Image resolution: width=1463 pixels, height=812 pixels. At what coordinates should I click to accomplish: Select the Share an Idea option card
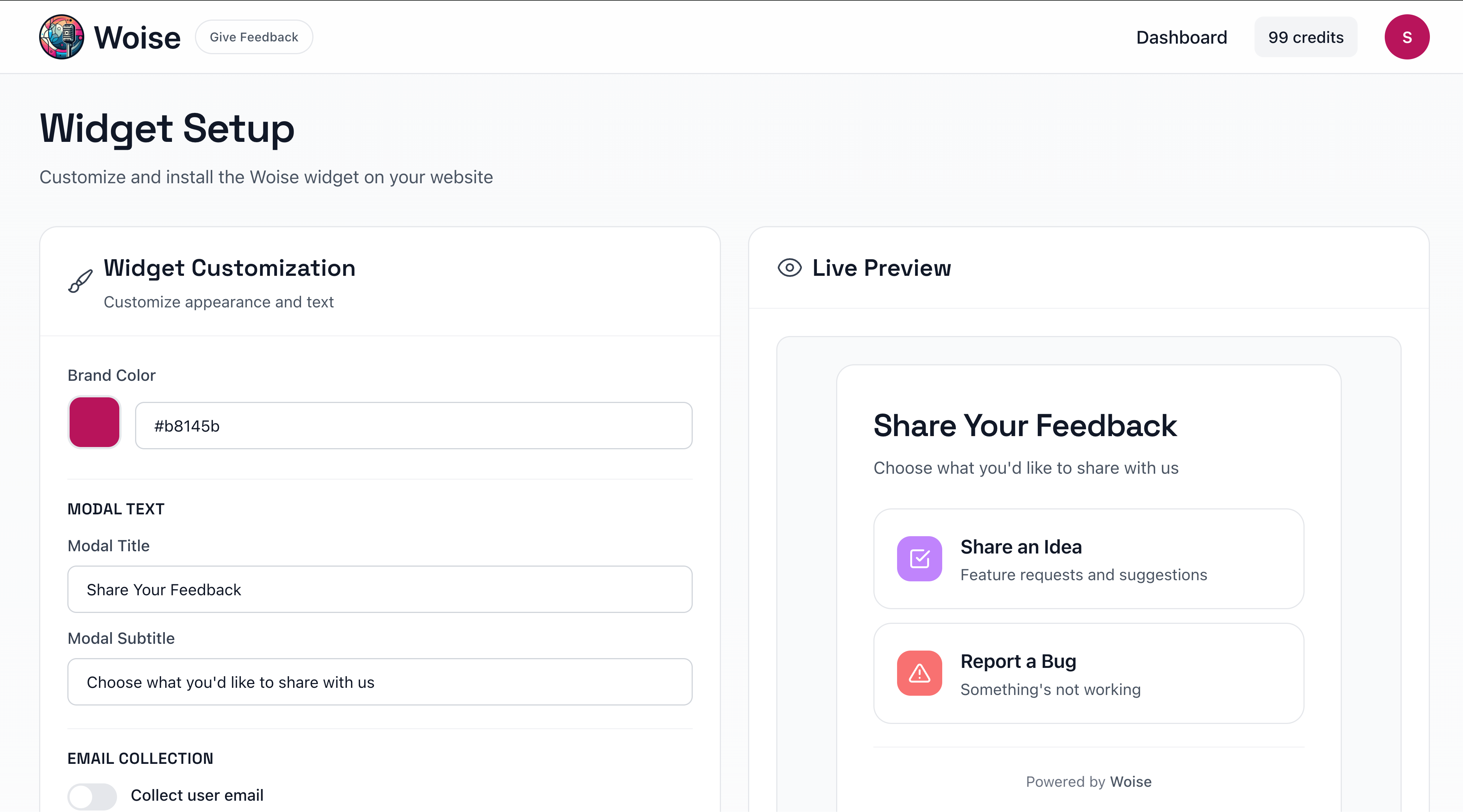(1088, 559)
